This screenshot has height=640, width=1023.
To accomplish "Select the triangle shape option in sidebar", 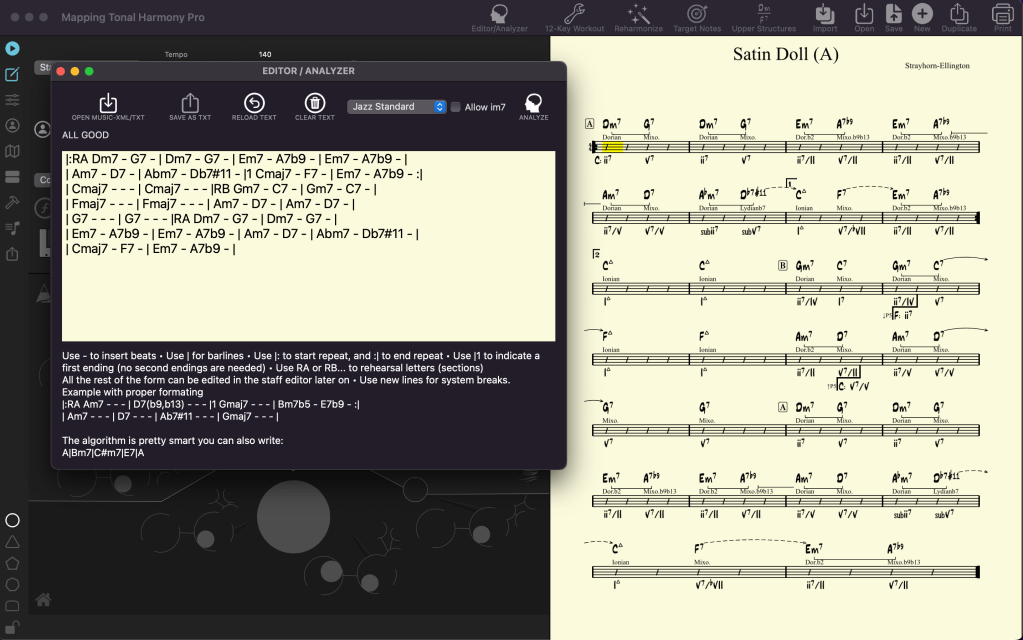I will click(13, 541).
